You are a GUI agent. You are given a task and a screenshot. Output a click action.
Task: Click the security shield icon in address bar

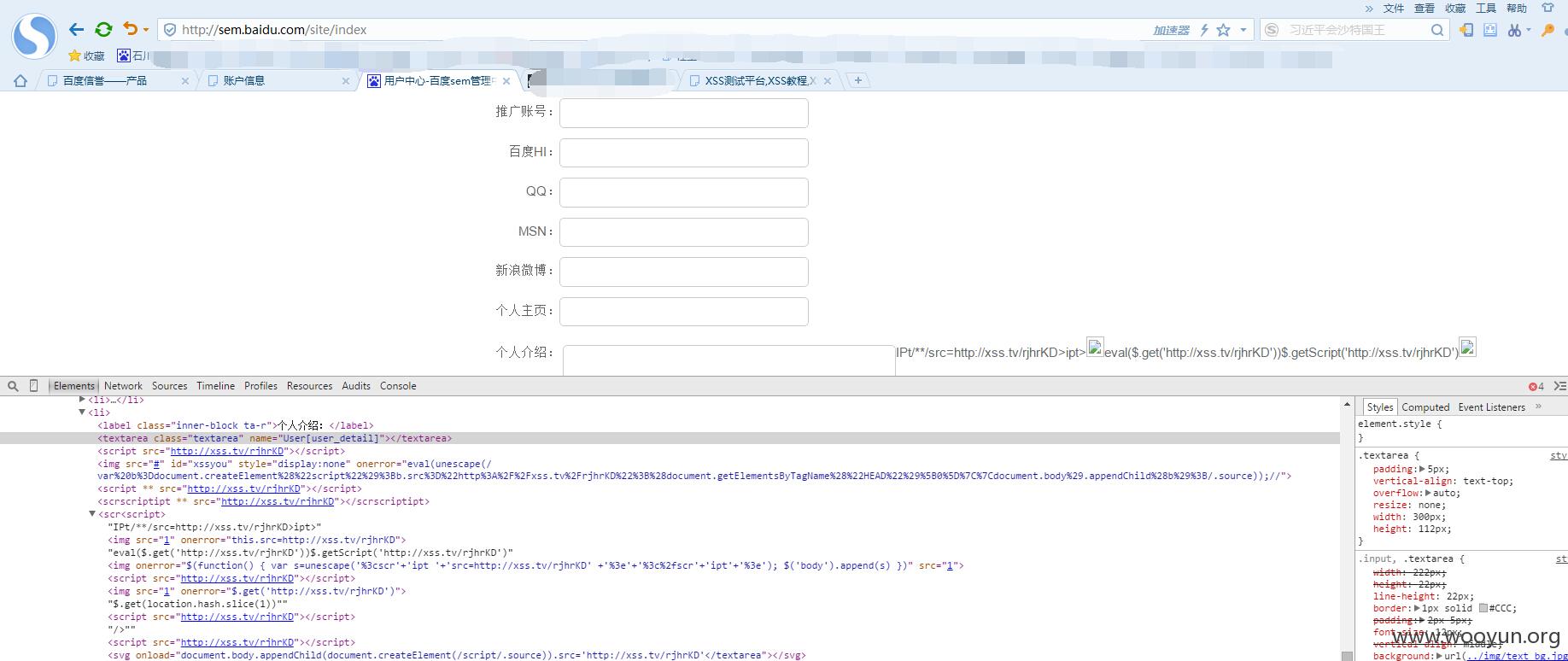pos(170,30)
